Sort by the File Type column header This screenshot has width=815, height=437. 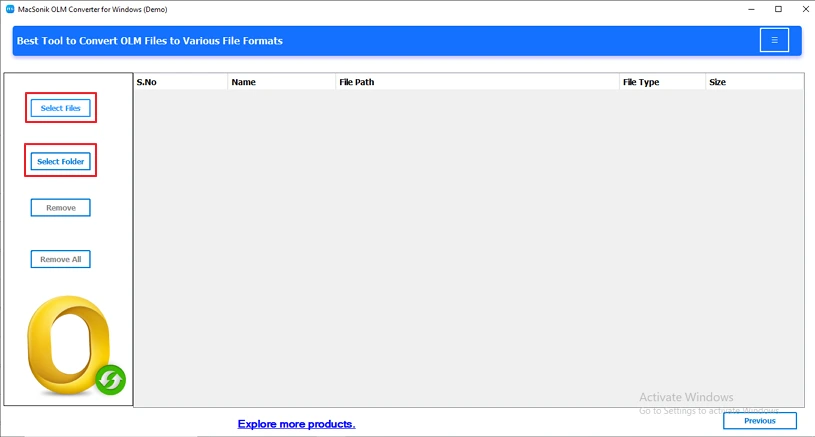point(662,82)
